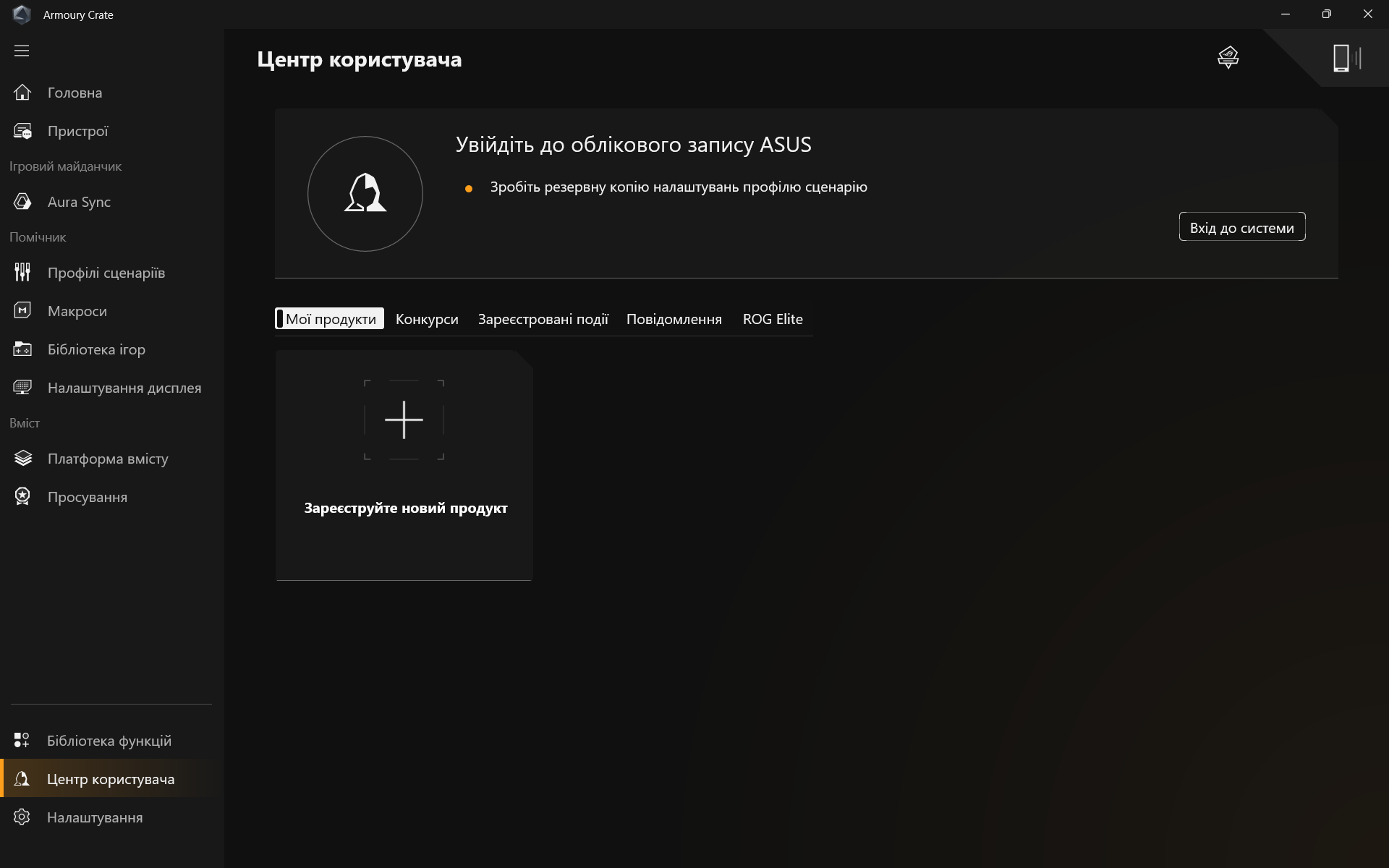Open Налаштування дисплея display icon
Screen dimensions: 1389x868
tap(22, 388)
